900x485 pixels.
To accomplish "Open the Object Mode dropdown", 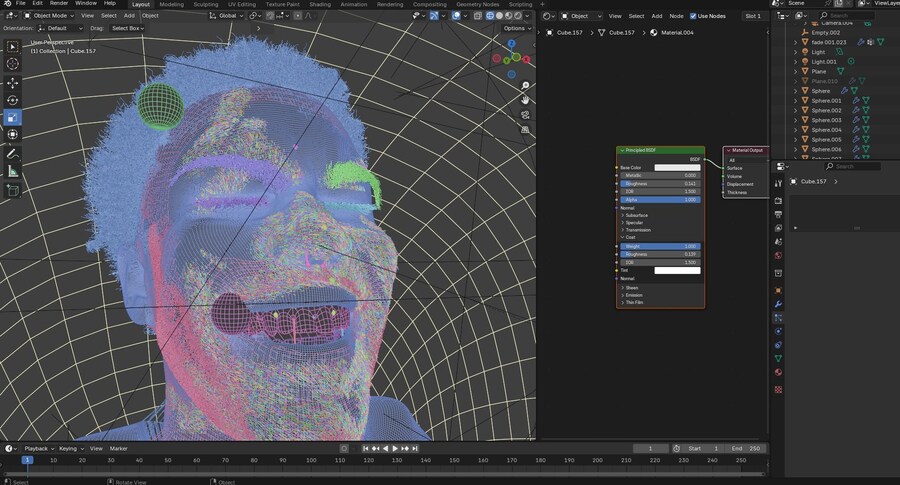I will 49,16.
